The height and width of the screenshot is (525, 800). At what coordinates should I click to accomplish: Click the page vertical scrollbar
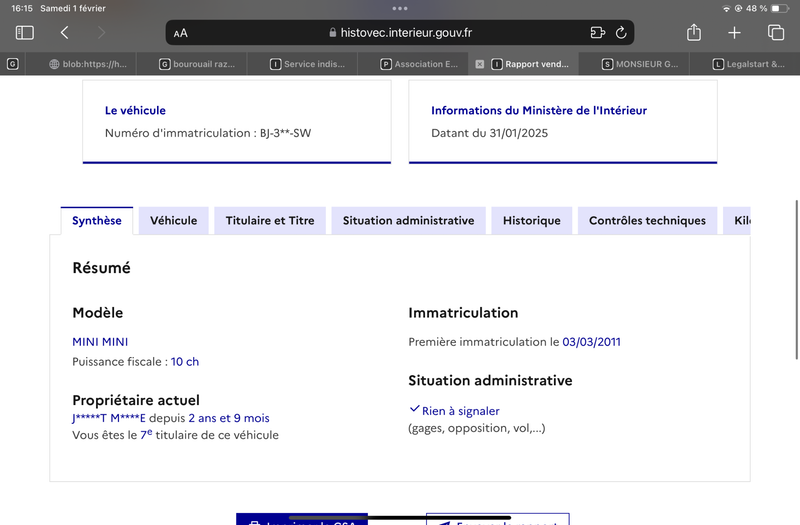pos(796,280)
